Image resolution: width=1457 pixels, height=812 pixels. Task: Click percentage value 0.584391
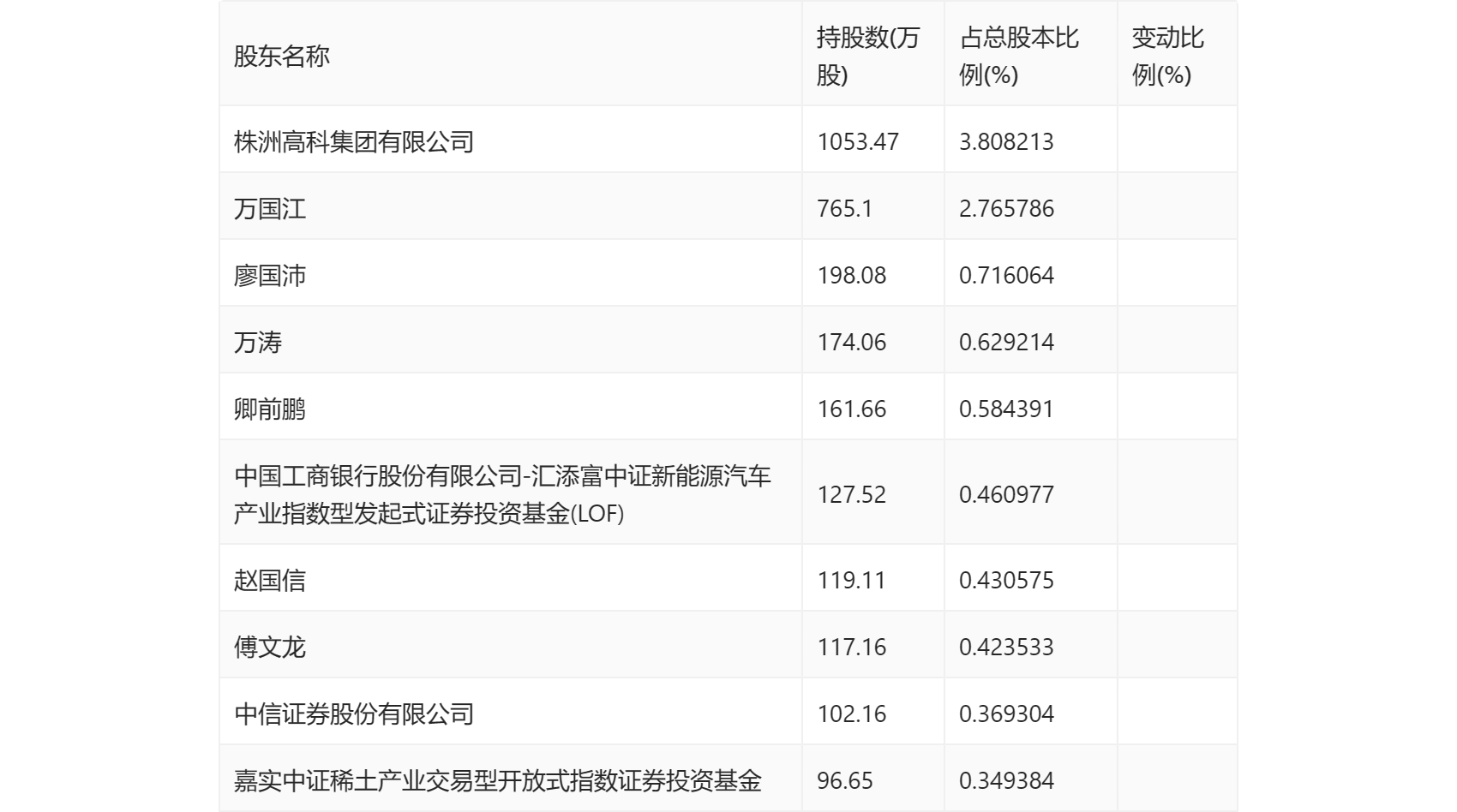[x=1006, y=409]
